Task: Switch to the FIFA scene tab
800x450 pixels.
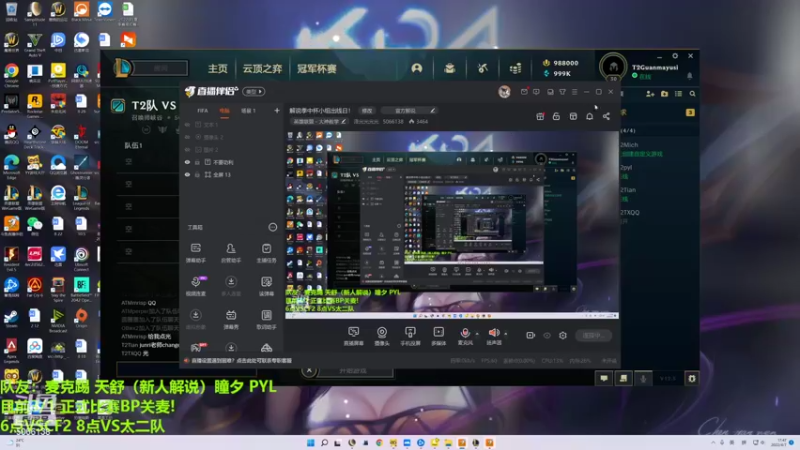Action: click(x=203, y=110)
